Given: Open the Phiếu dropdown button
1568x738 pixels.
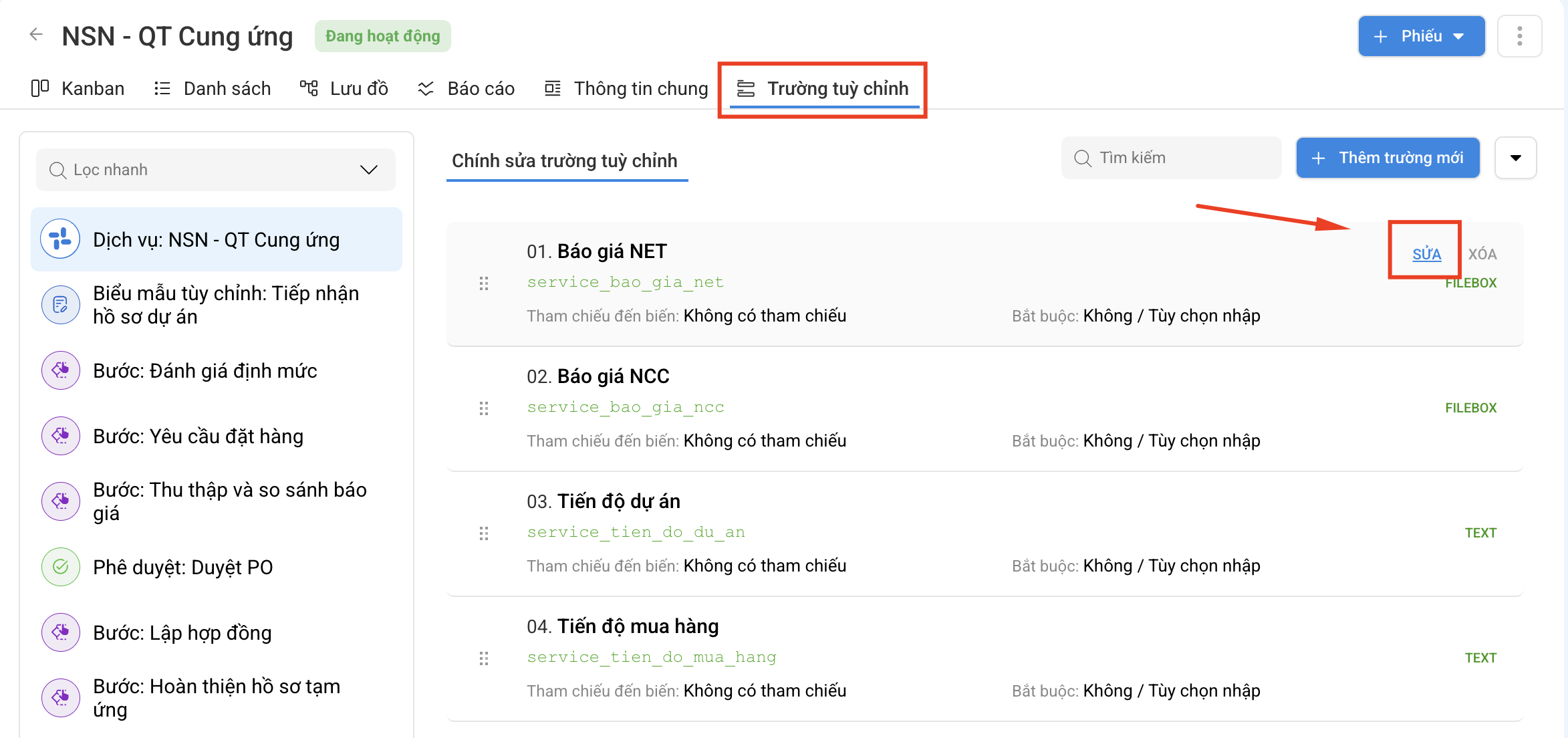Looking at the screenshot, I should pyautogui.click(x=1422, y=36).
